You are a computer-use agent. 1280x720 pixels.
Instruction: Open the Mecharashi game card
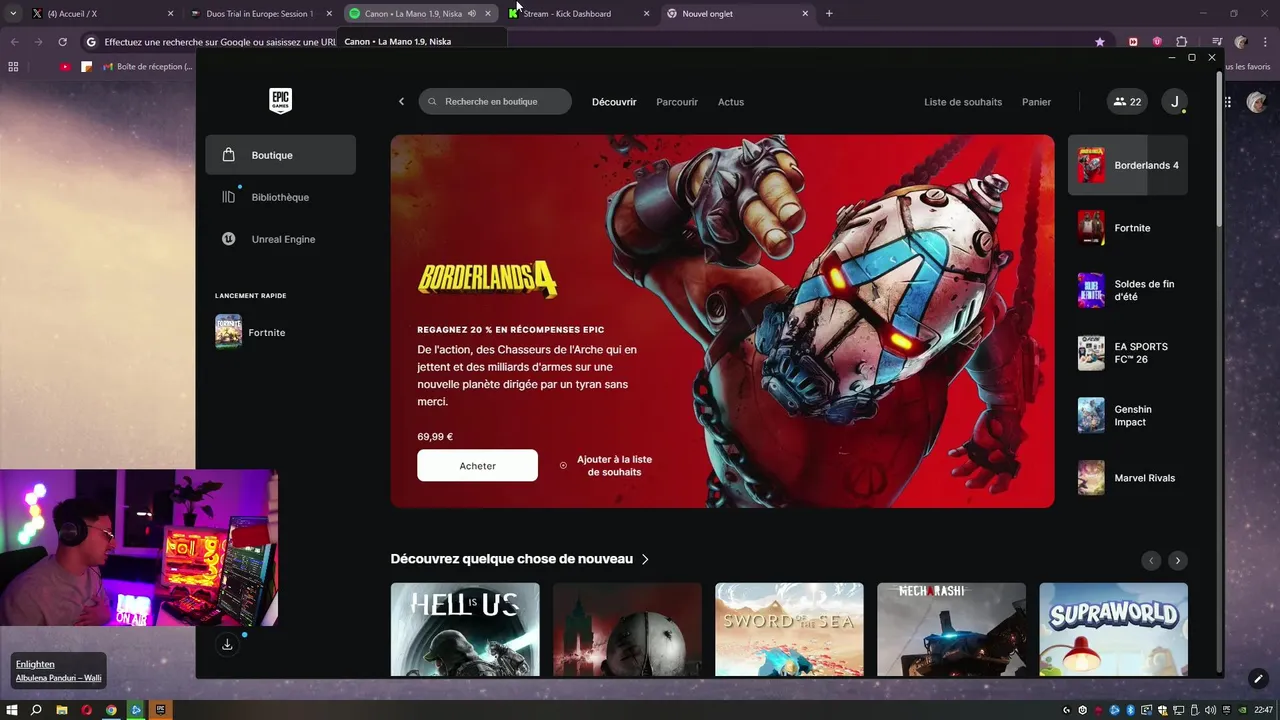951,630
